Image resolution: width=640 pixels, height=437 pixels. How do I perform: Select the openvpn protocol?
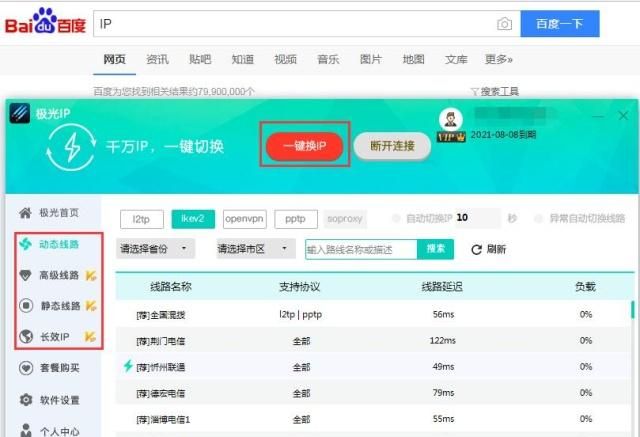244,219
